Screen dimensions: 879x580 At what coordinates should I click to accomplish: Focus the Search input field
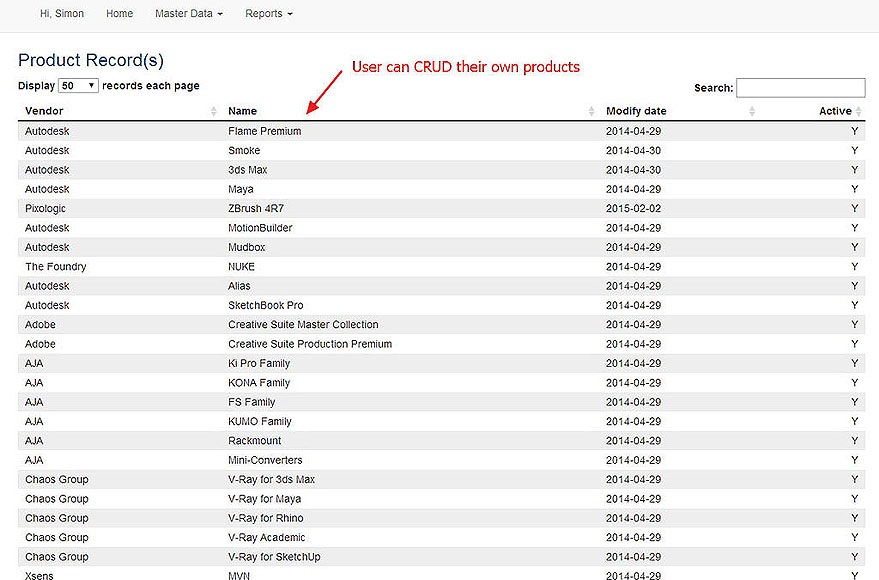coord(801,88)
